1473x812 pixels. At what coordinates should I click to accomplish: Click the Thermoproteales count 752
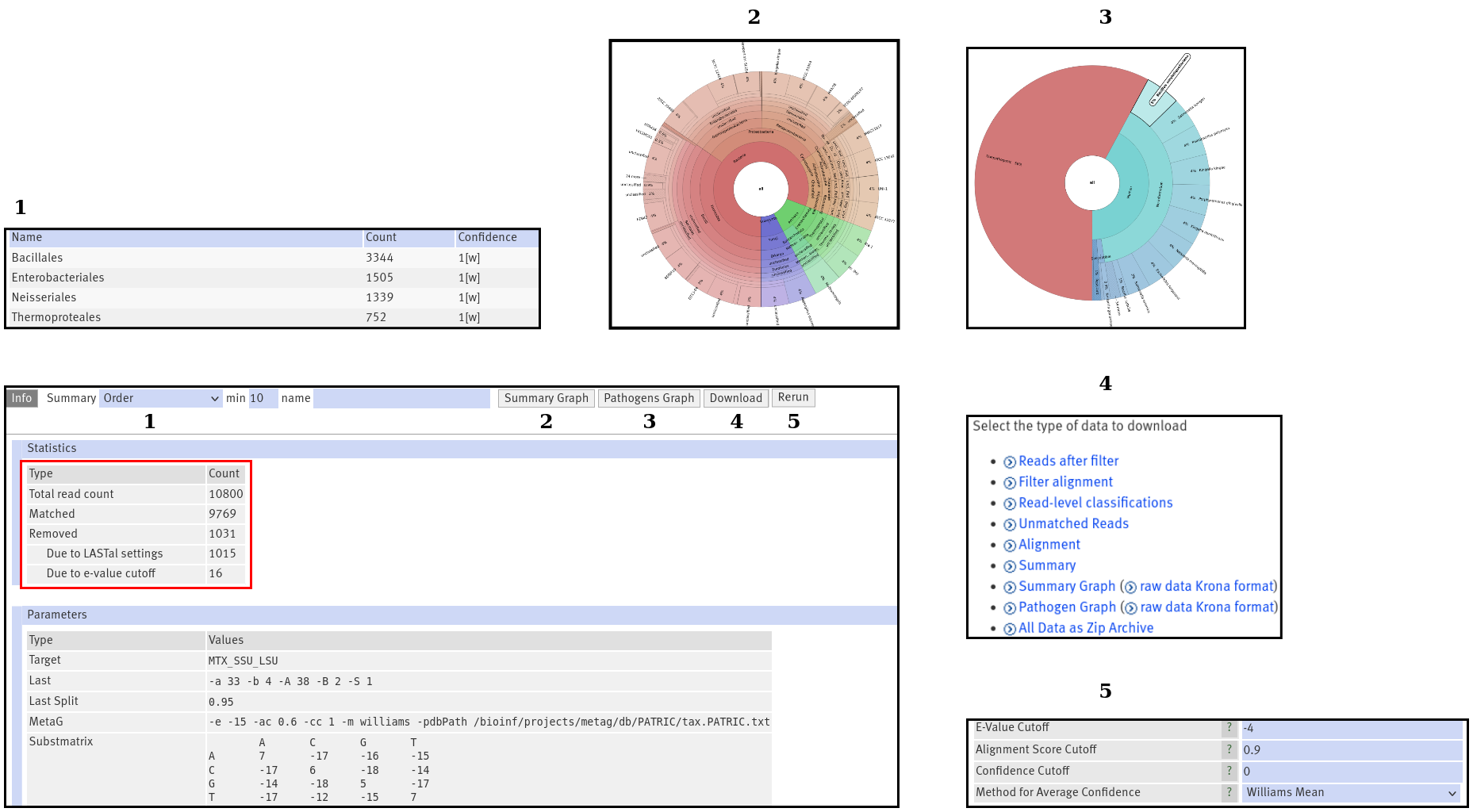click(x=376, y=317)
